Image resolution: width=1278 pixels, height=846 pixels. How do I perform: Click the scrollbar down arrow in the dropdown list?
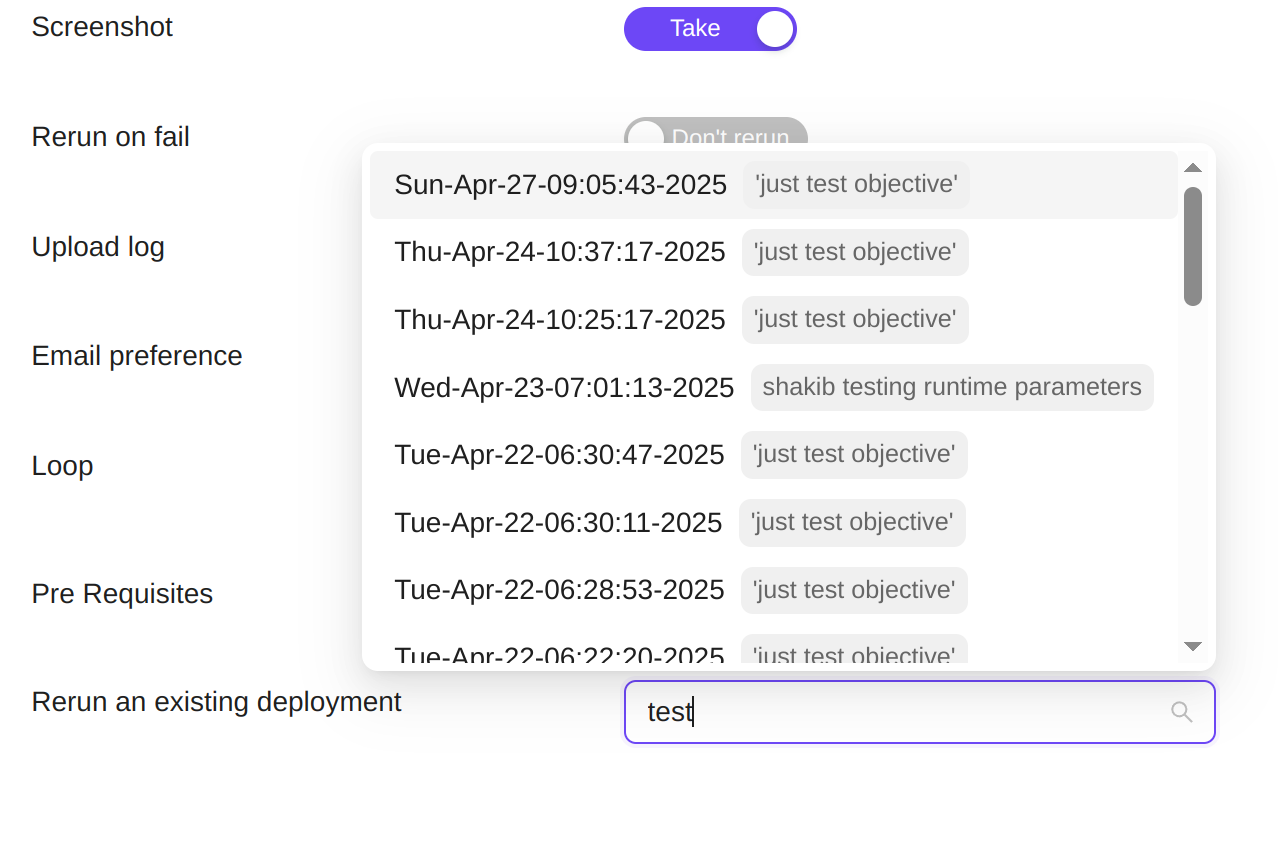[x=1192, y=647]
